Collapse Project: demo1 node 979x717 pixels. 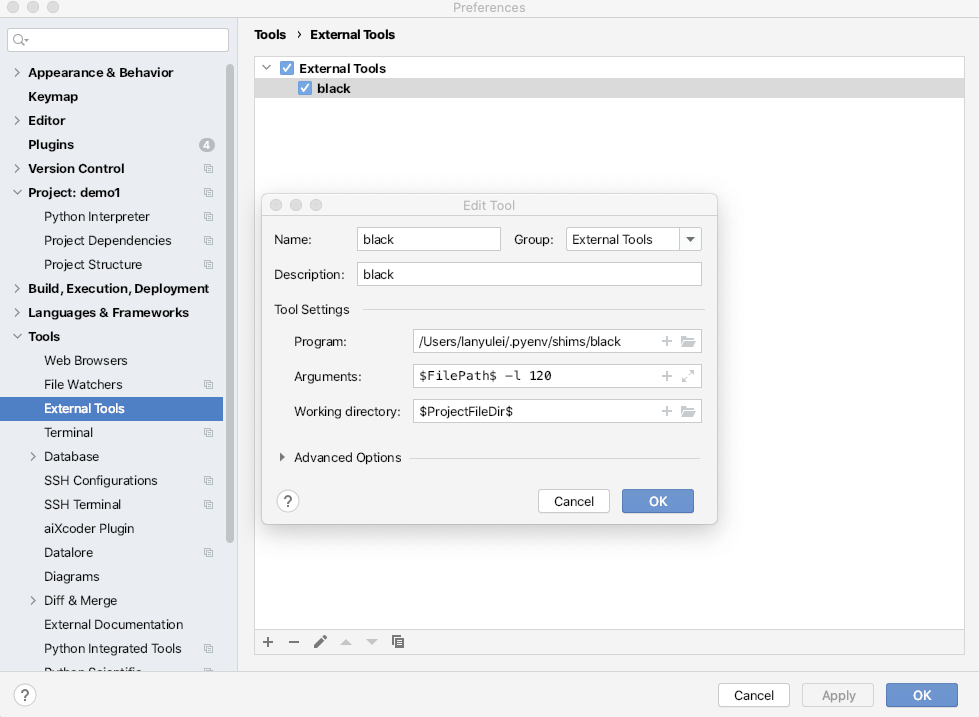click(17, 192)
